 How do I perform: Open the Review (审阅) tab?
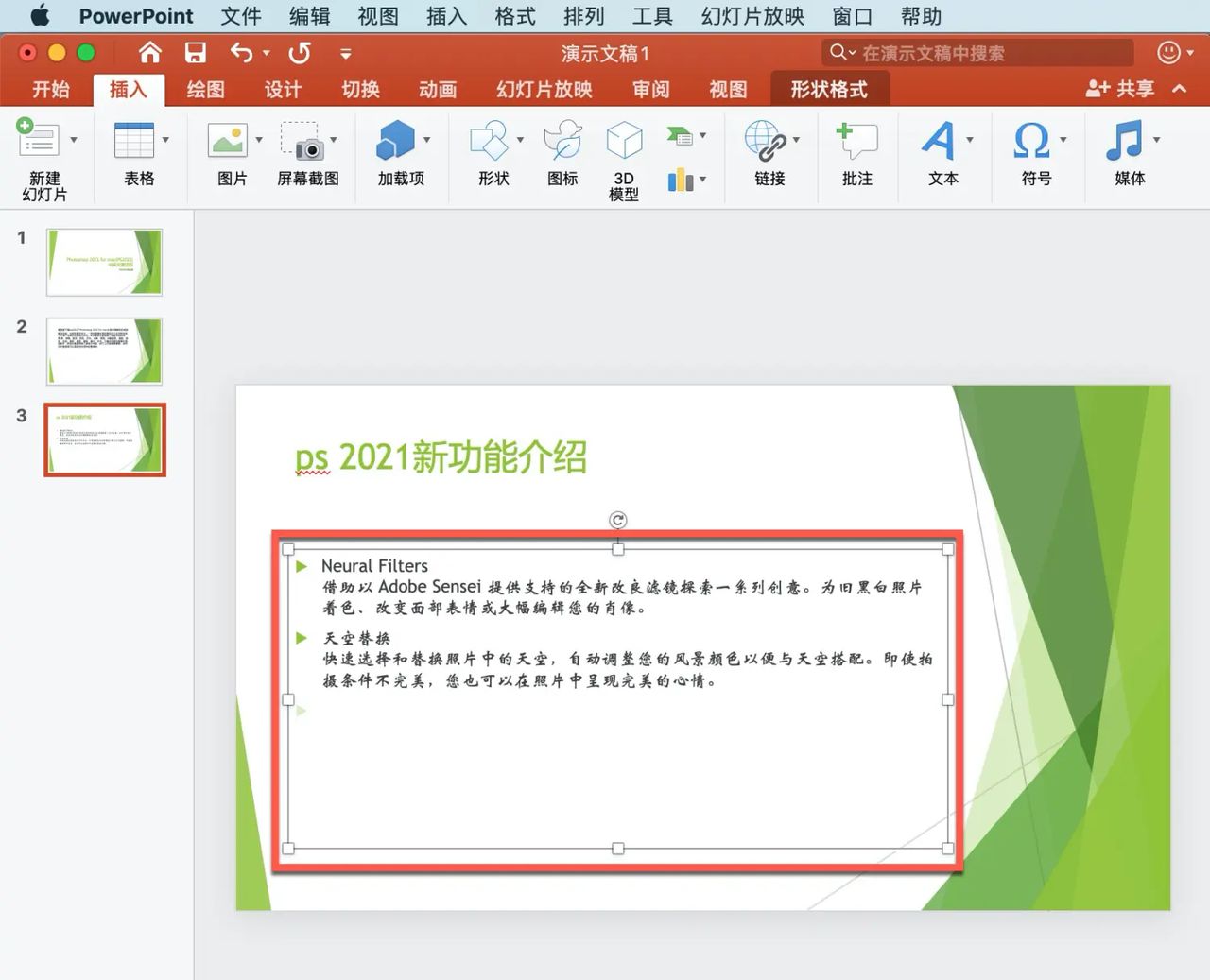[651, 89]
